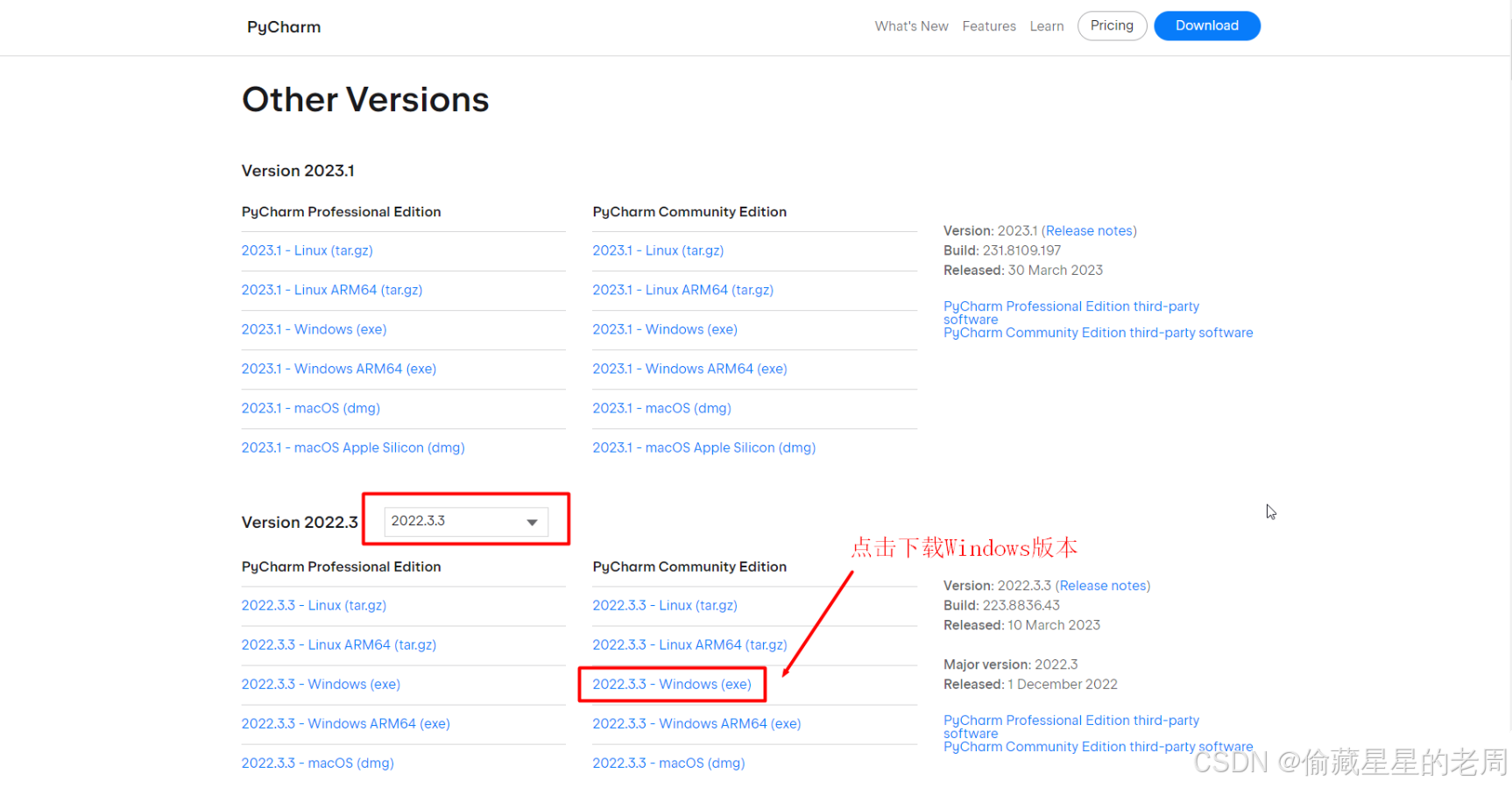Screen dimensions: 1512x788
Task: Open the What's New page
Action: [911, 26]
